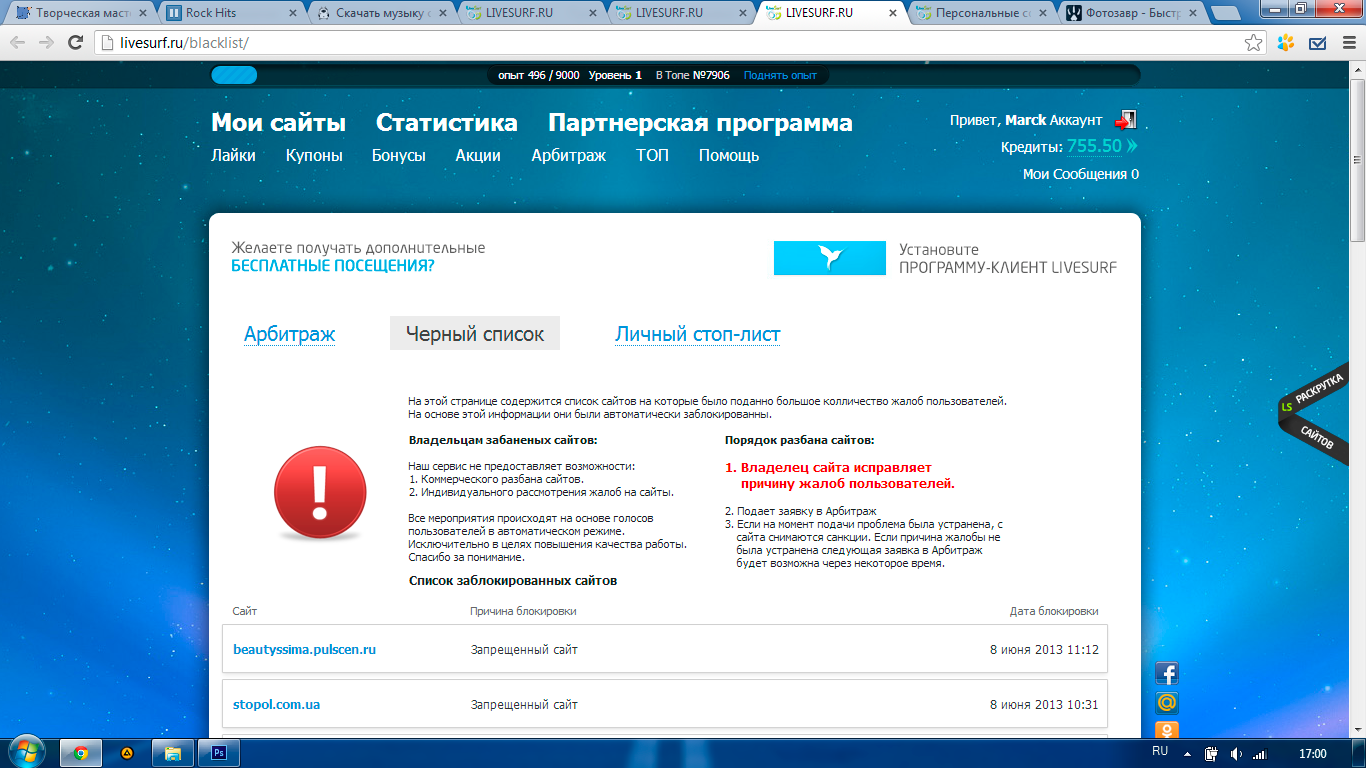Screen dimensions: 1366x768
Task: Open the Купоны submenu item
Action: (x=314, y=156)
